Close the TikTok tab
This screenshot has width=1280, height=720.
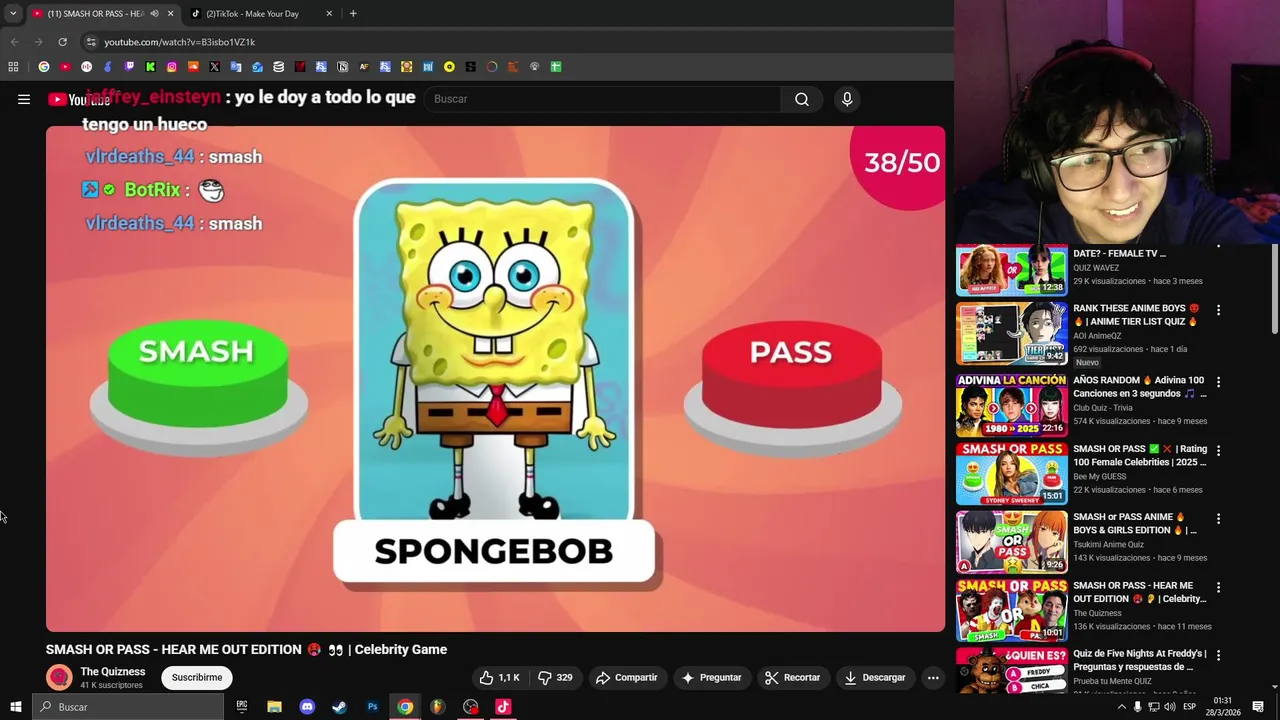[x=329, y=14]
